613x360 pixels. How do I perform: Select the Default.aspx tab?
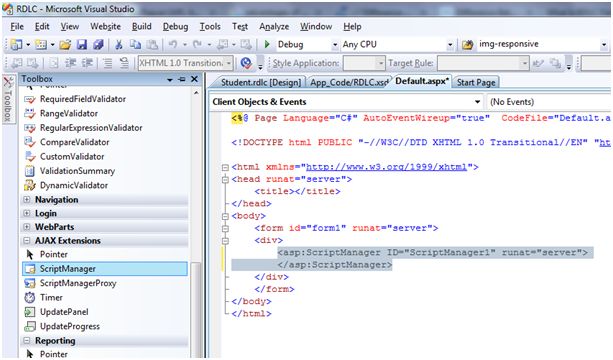coord(422,81)
